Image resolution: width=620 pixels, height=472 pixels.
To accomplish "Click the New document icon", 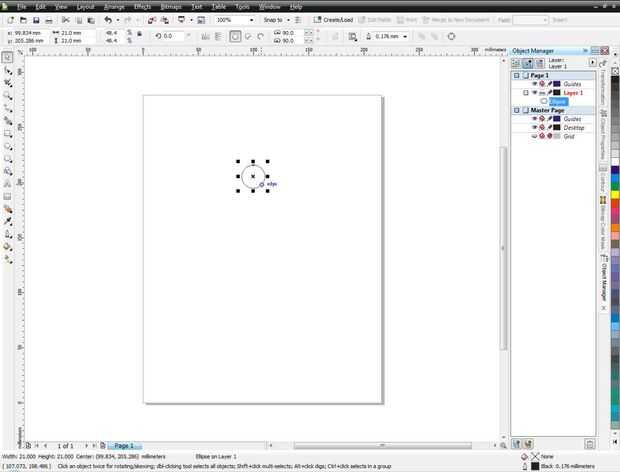I will pos(11,20).
